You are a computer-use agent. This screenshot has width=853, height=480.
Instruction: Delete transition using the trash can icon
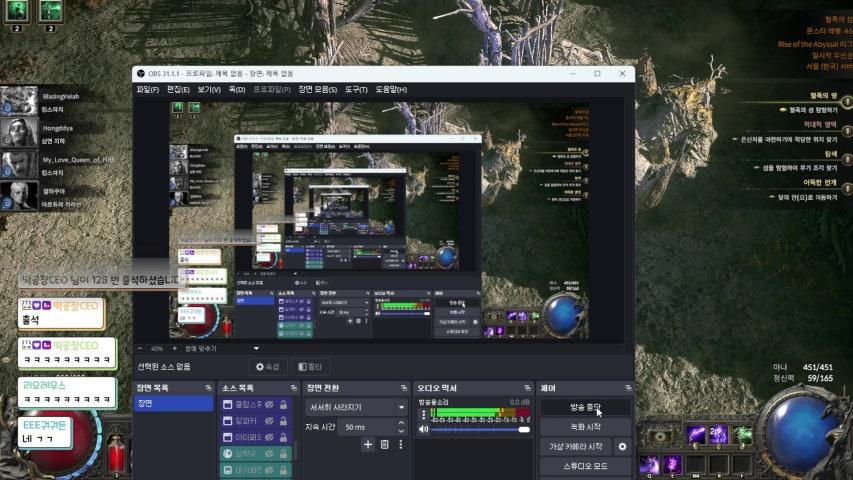[385, 445]
